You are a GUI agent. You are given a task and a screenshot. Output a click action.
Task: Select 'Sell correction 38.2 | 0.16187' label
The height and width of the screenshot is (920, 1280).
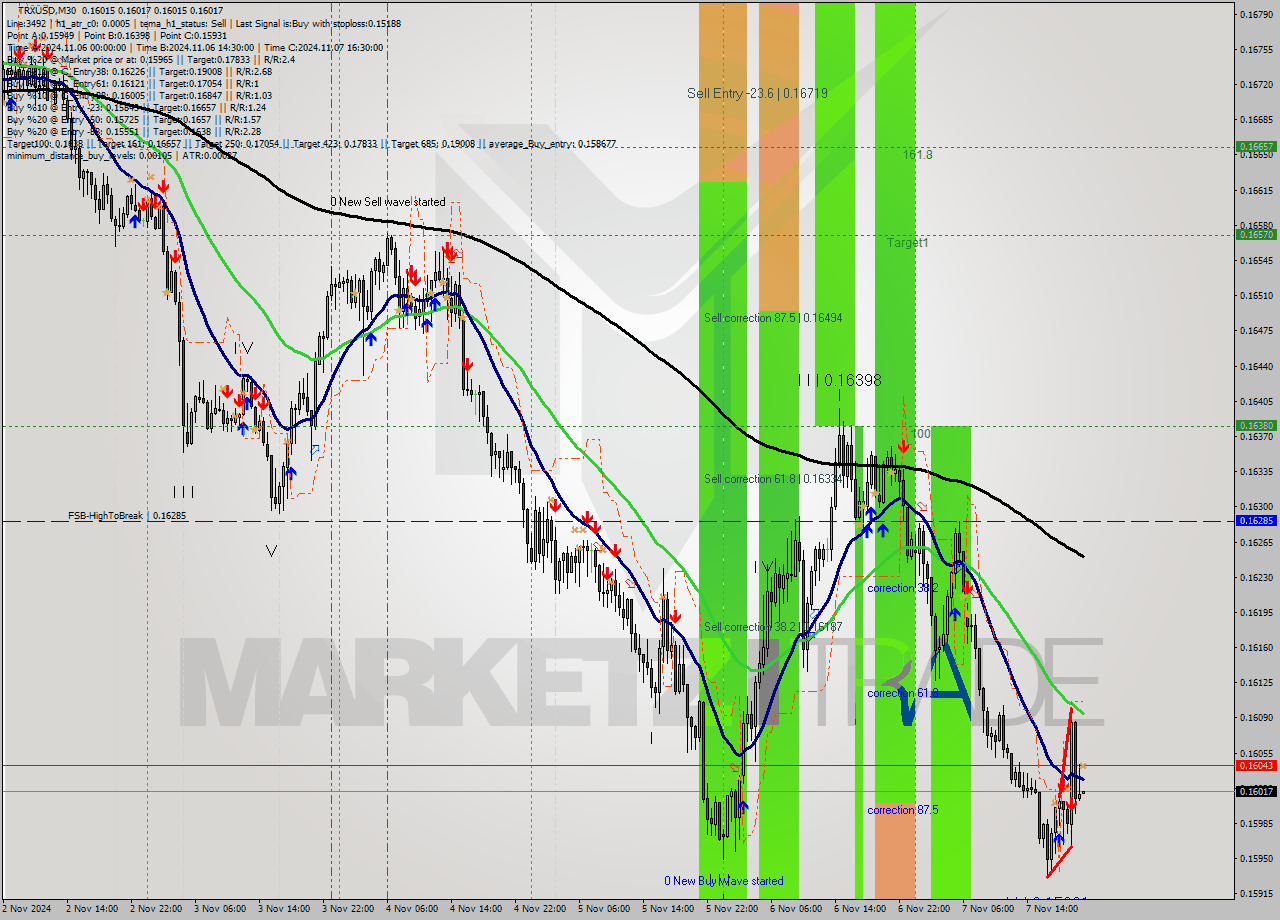click(773, 627)
